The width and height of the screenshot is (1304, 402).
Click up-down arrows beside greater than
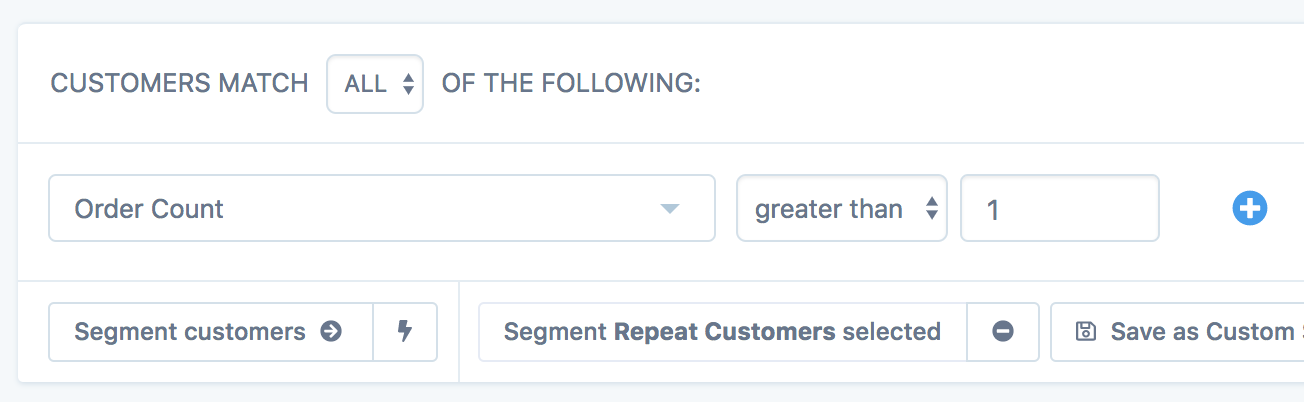[931, 209]
